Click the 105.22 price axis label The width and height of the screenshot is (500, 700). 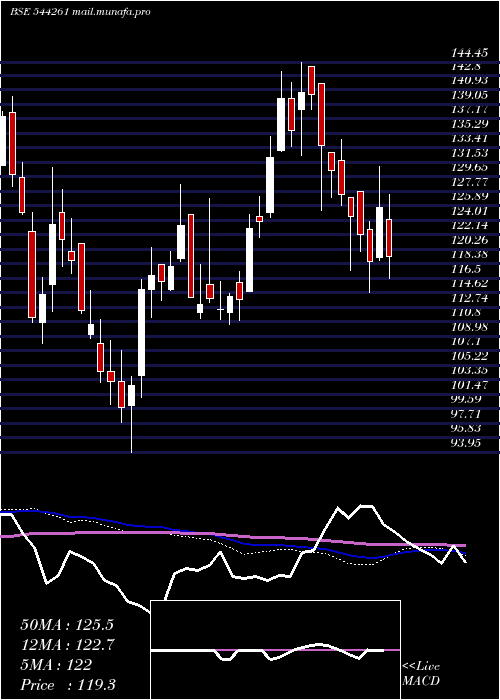point(469,356)
